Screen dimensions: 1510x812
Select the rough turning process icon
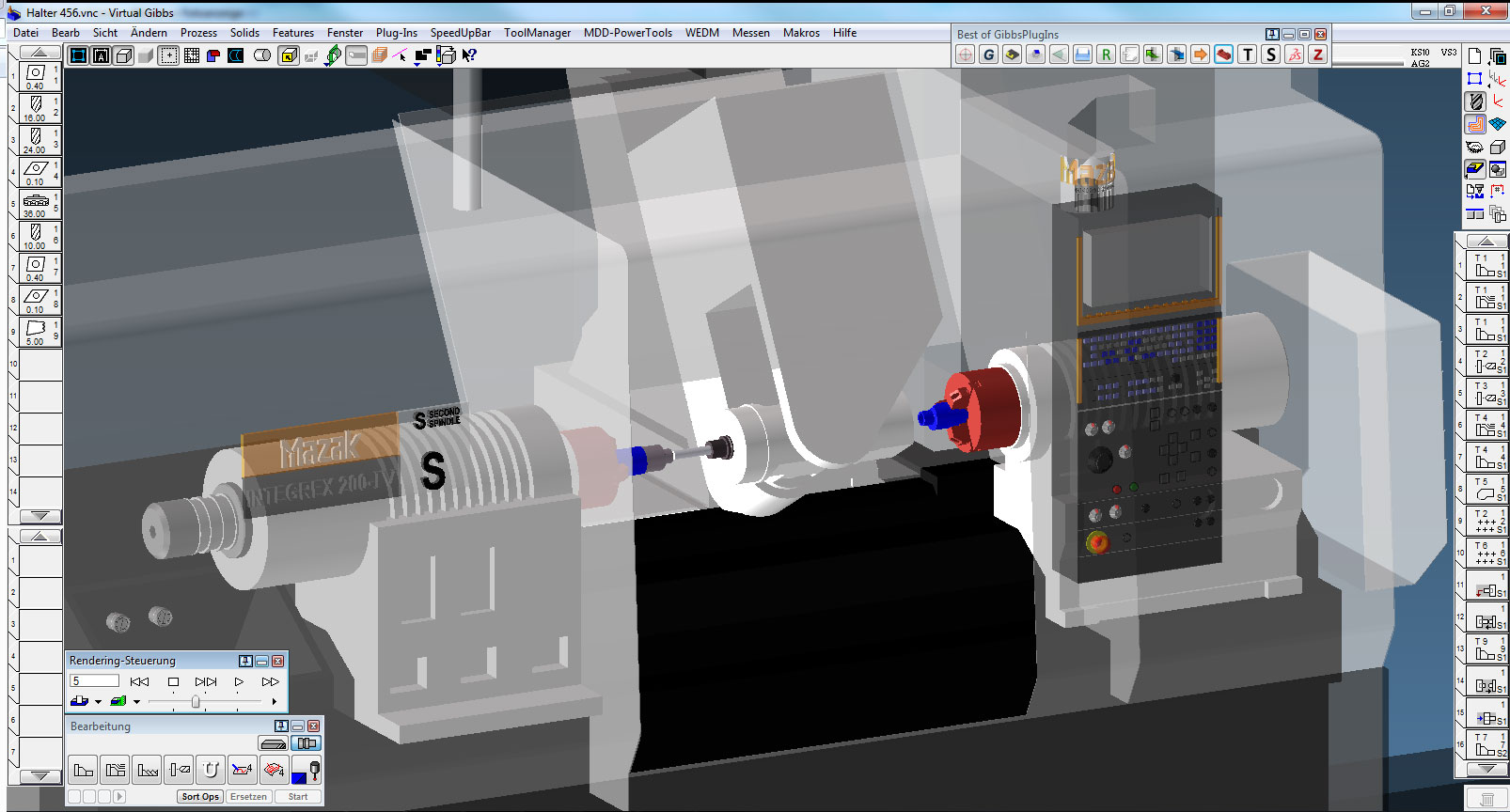116,770
